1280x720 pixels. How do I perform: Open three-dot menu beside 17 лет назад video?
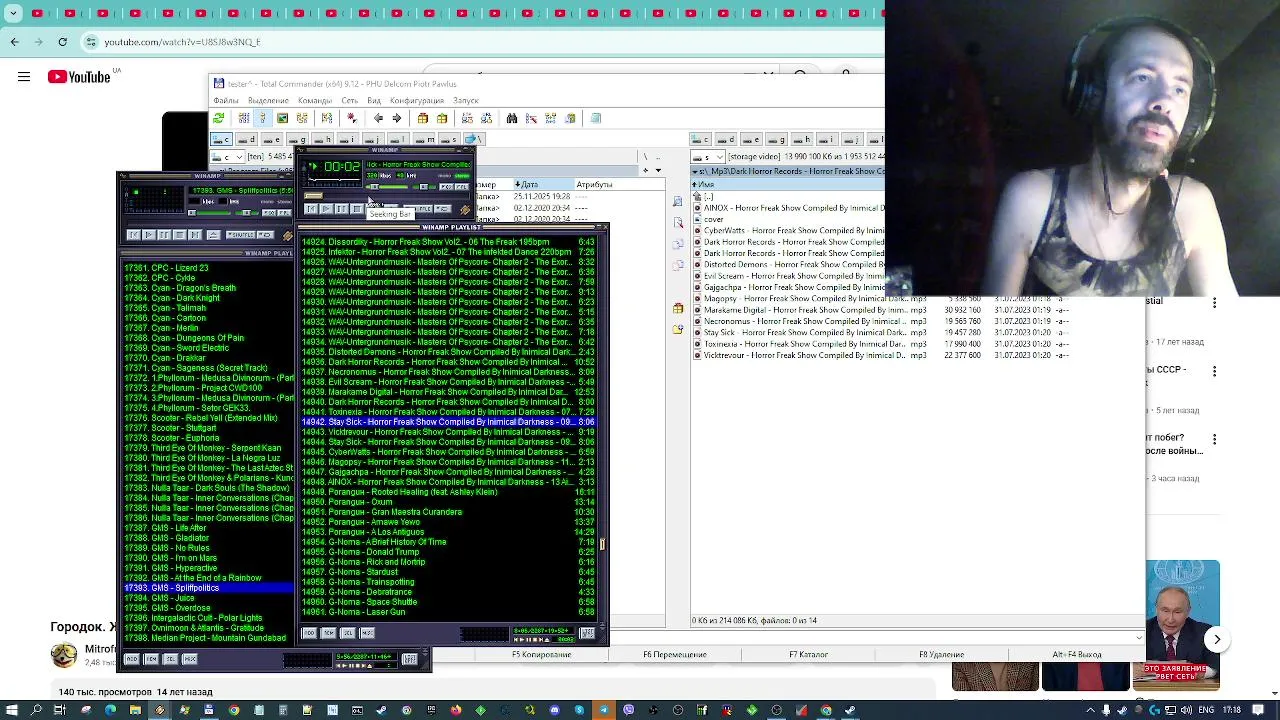pos(1215,303)
